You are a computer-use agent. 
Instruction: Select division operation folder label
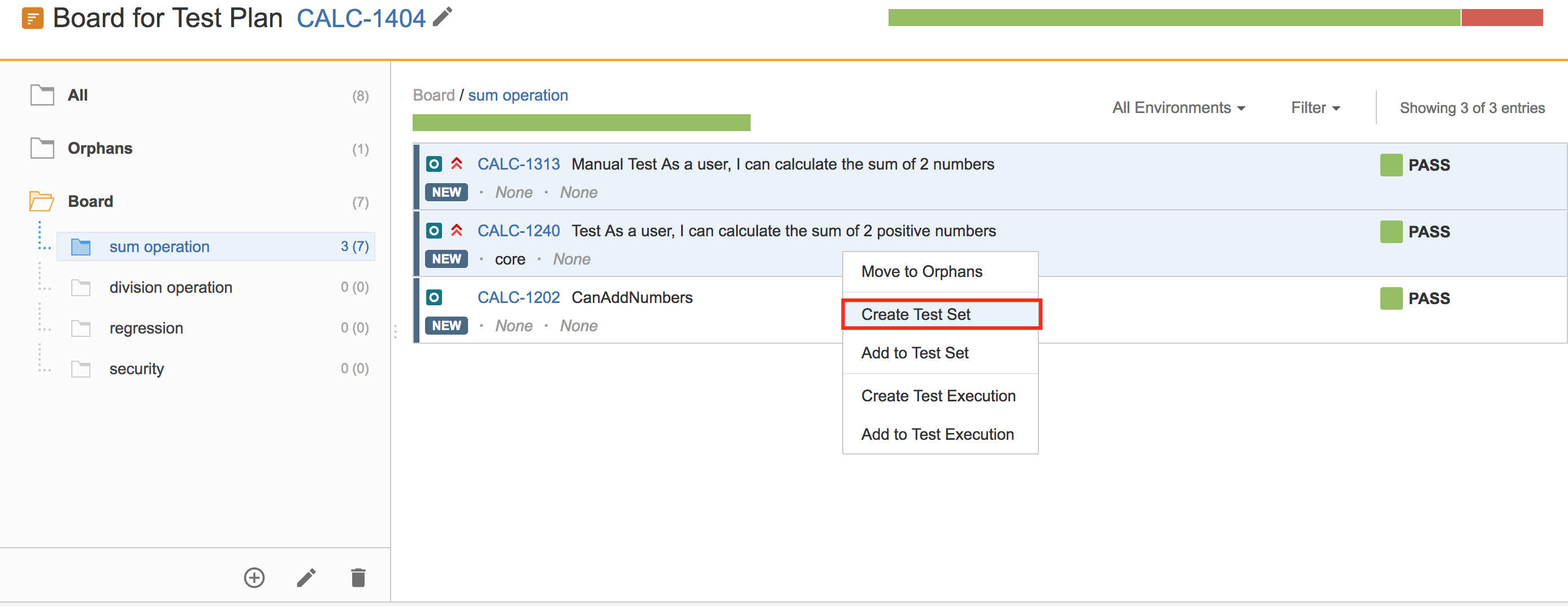coord(171,288)
